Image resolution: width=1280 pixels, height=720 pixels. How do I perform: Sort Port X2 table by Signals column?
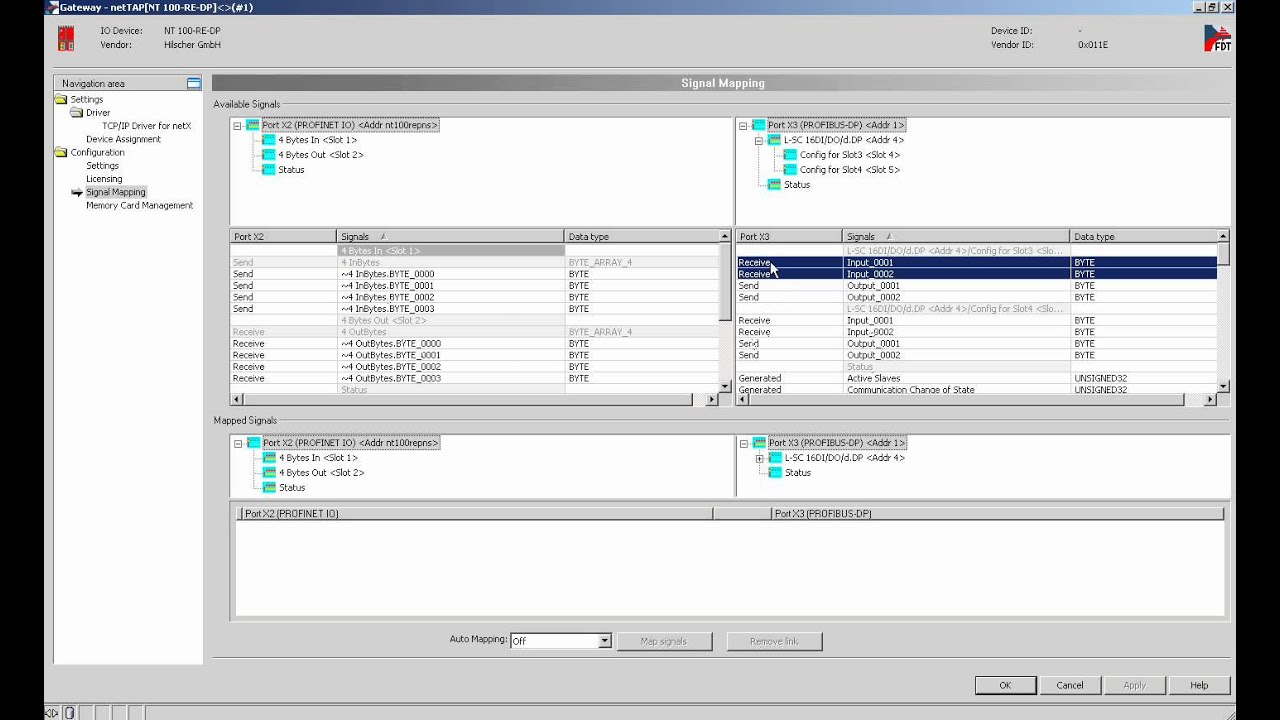tap(450, 237)
